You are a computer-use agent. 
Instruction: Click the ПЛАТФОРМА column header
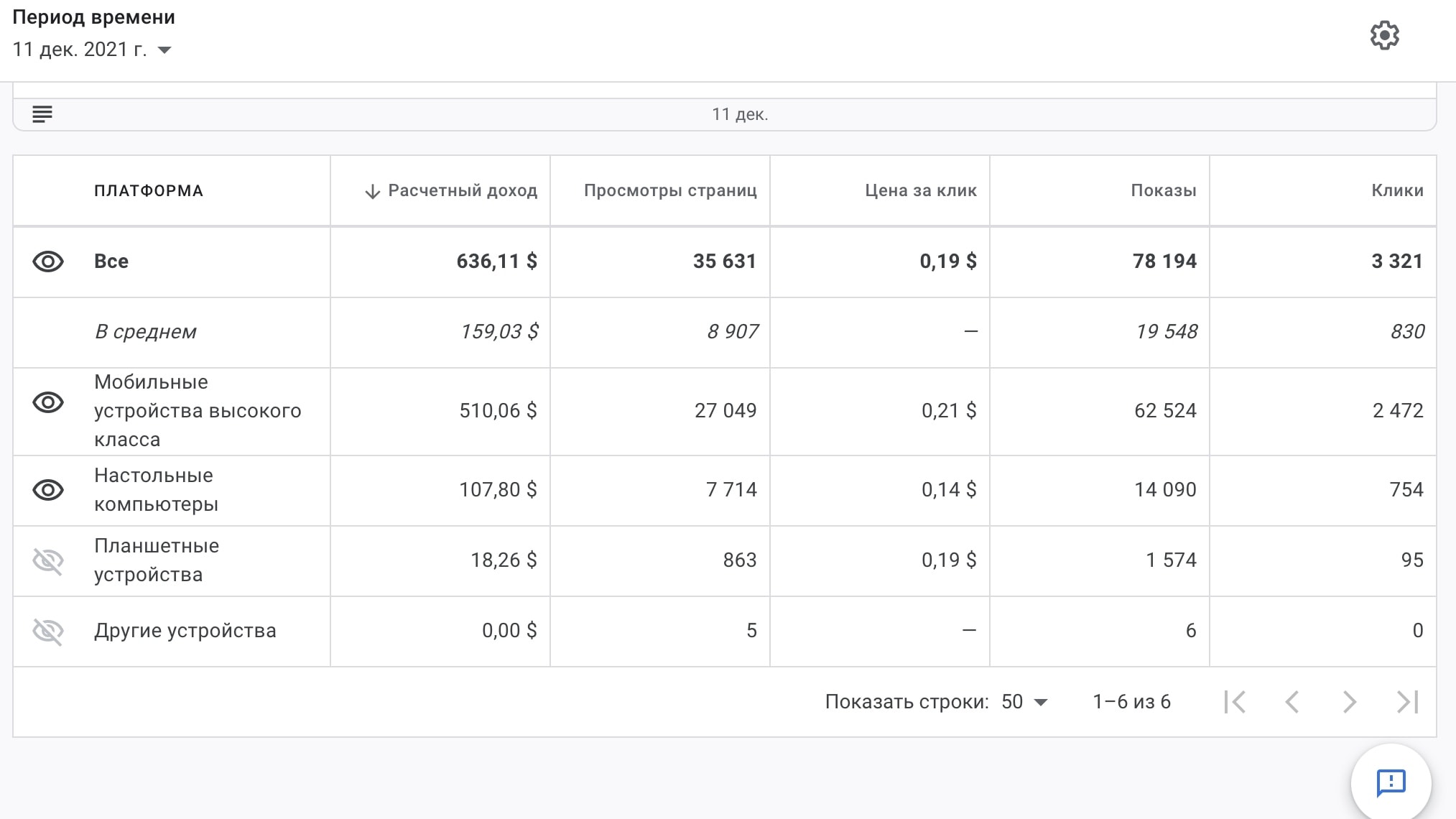[149, 190]
